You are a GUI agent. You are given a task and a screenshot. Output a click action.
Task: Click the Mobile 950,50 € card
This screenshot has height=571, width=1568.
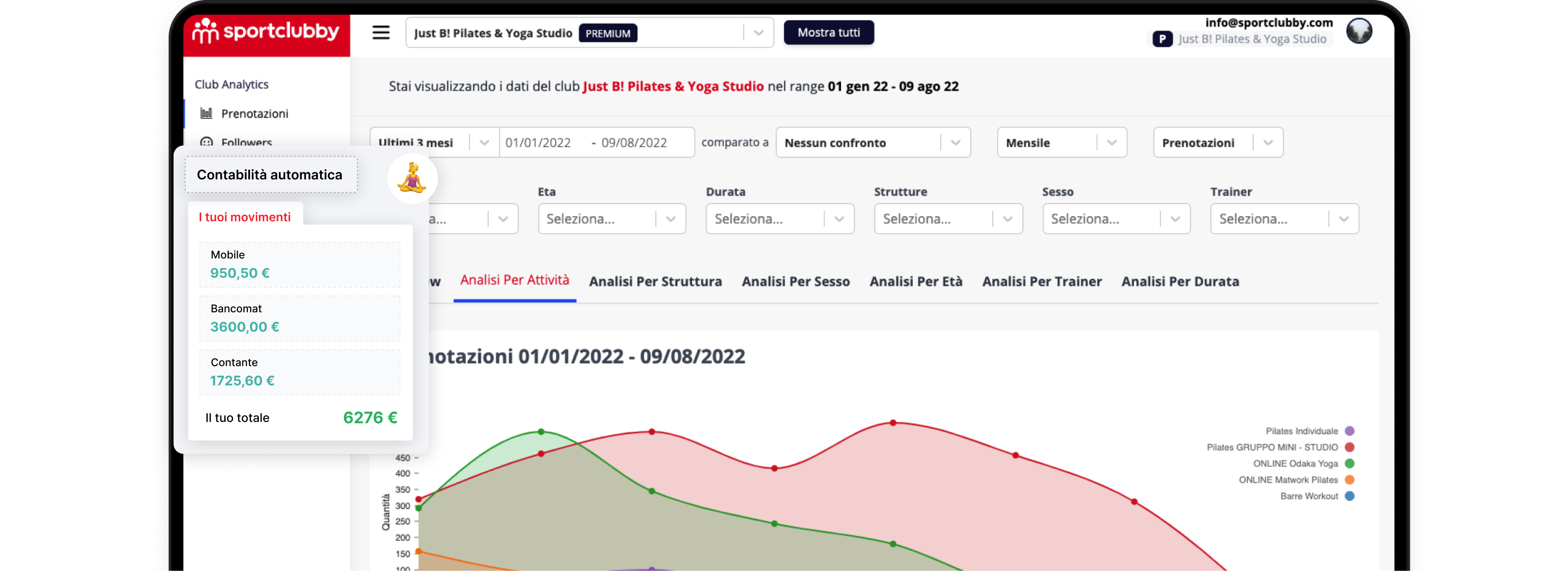[x=300, y=264]
